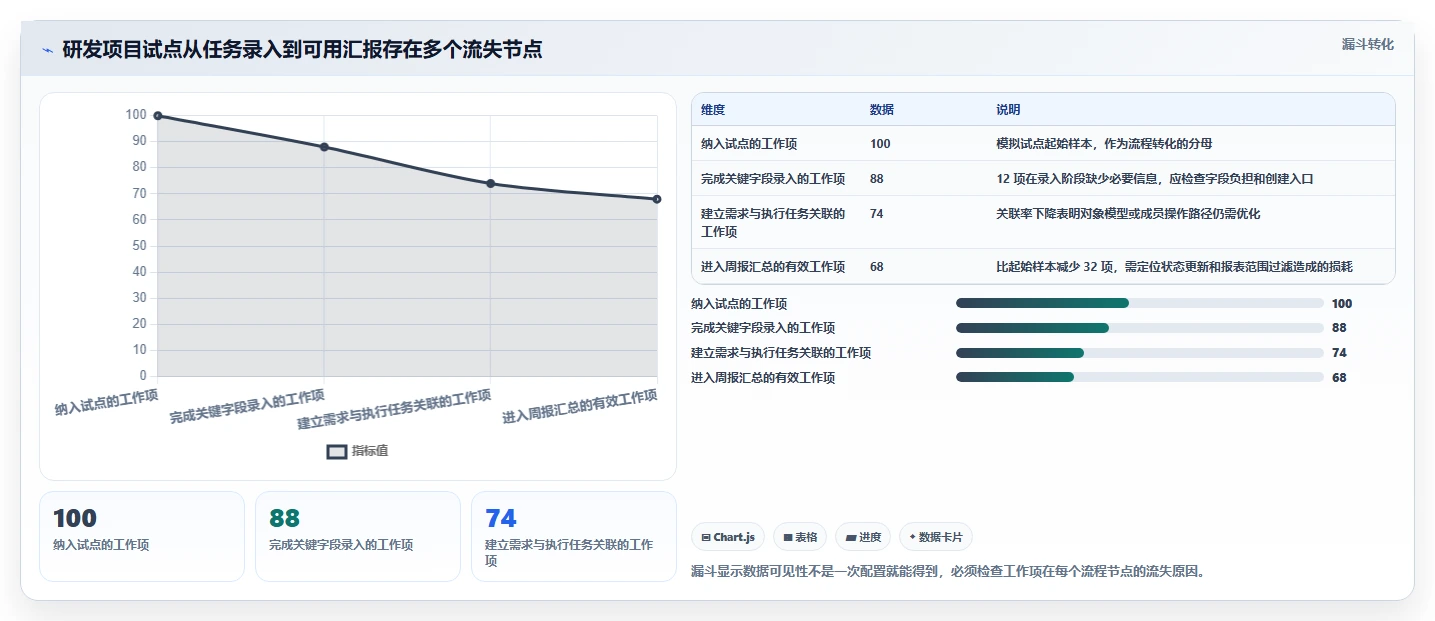Click the footer note starting 漏斗显示数据可见性

[x=948, y=572]
